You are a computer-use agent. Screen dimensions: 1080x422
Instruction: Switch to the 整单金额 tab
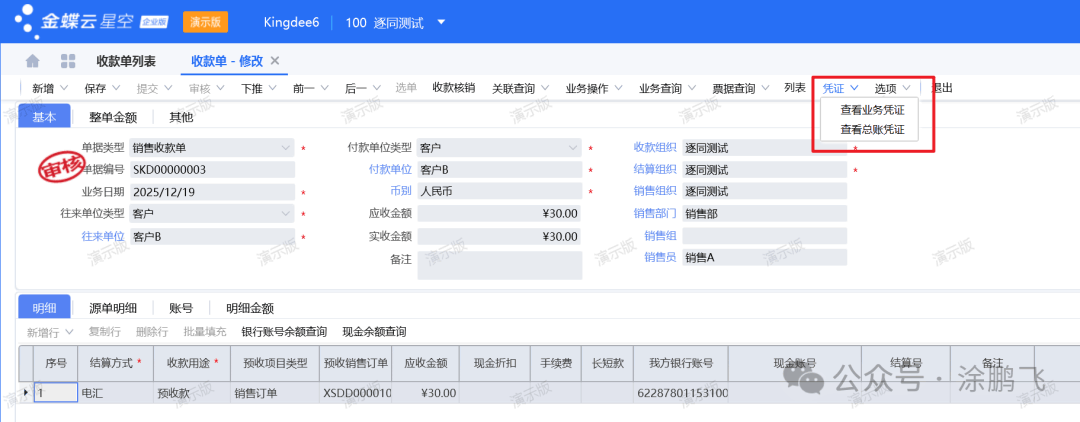coord(112,117)
